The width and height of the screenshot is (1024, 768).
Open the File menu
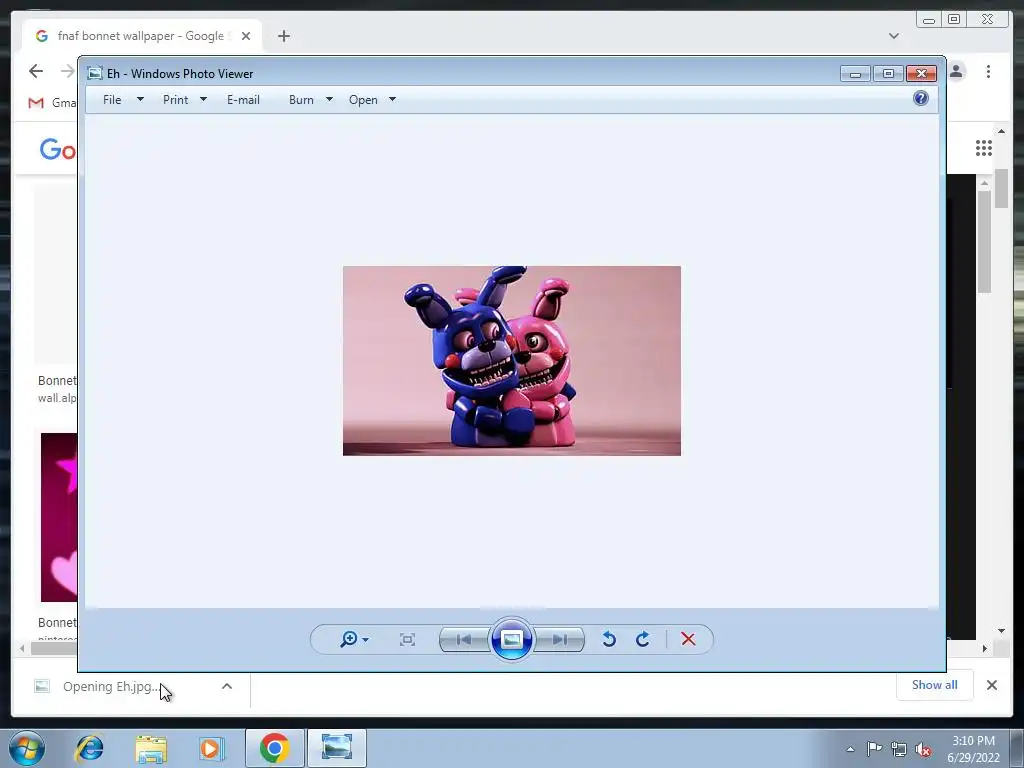112,100
